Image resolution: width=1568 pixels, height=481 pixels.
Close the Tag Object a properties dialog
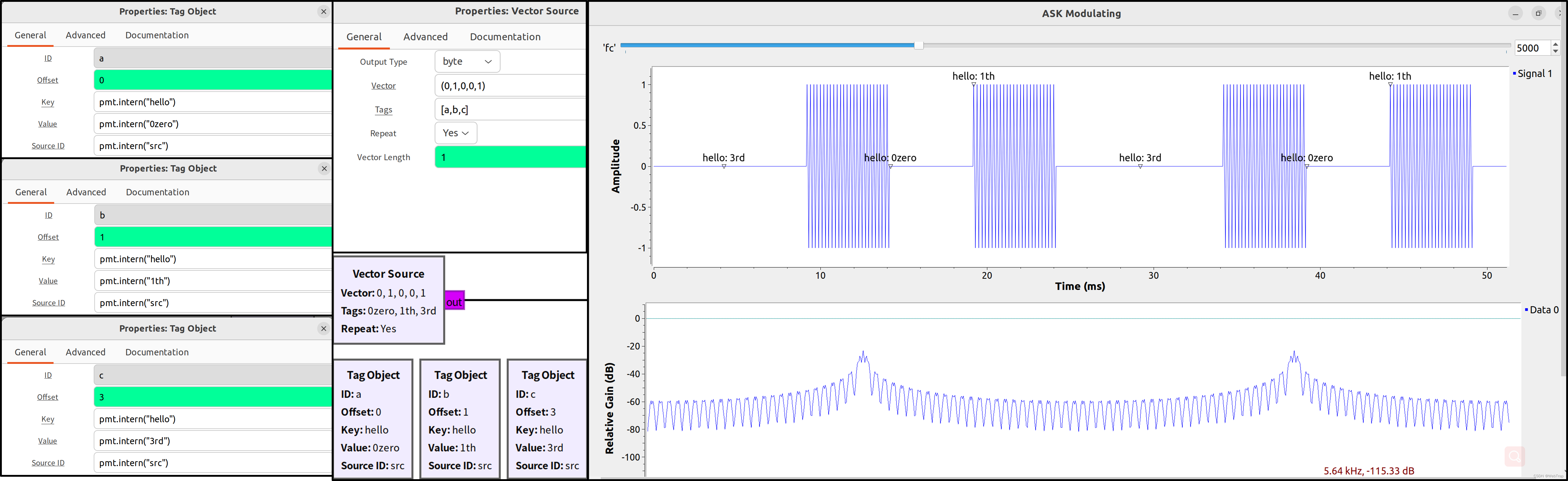pos(323,12)
